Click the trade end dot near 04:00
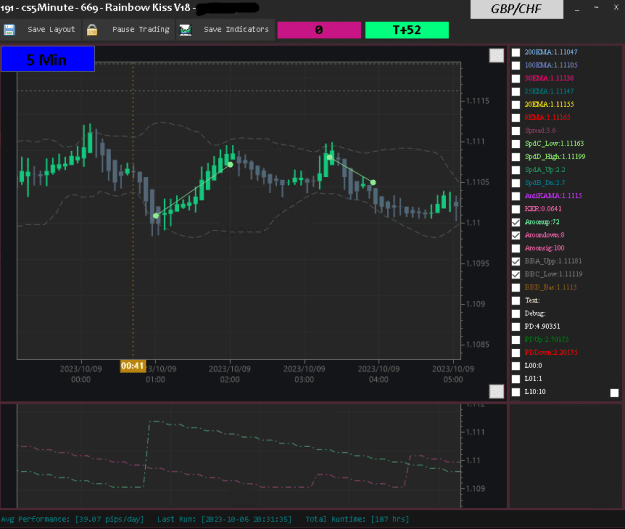The image size is (625, 529). tap(373, 183)
